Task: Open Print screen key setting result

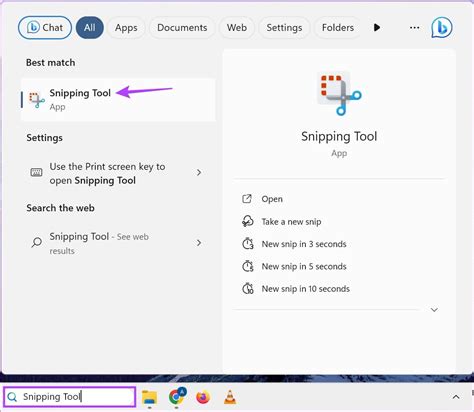Action: (x=118, y=173)
